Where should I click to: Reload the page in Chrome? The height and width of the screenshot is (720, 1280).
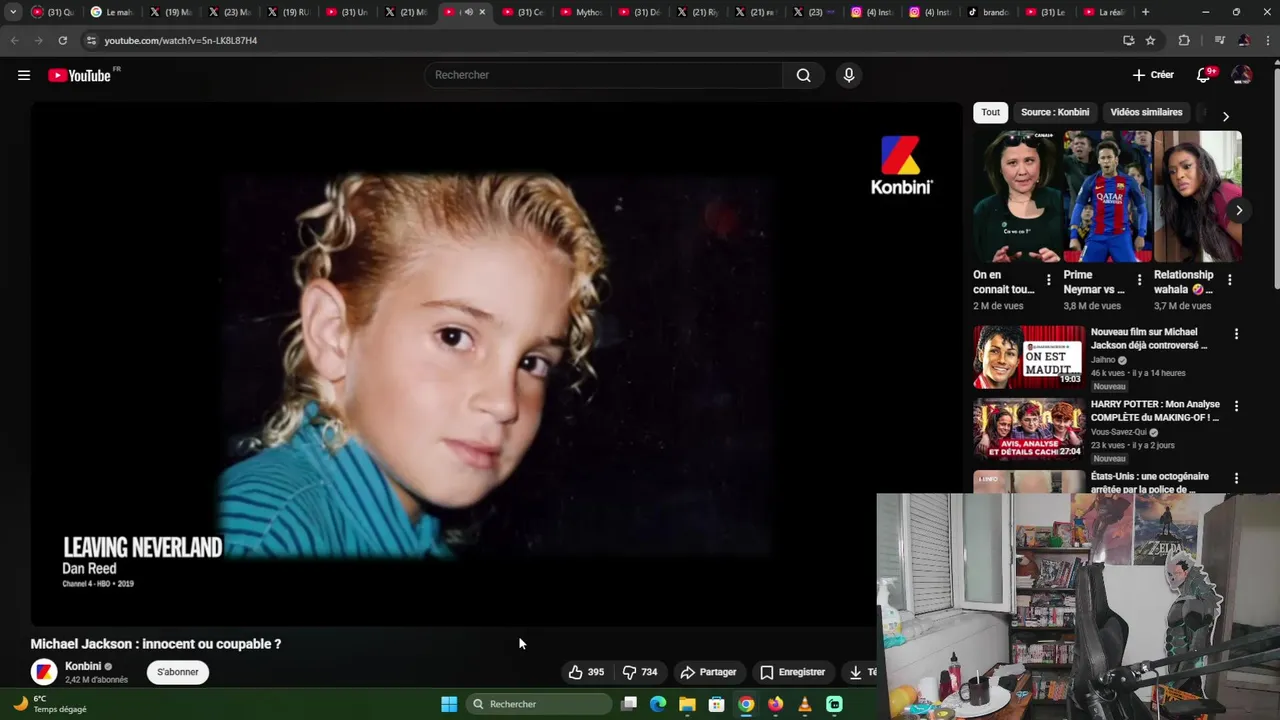coord(62,40)
